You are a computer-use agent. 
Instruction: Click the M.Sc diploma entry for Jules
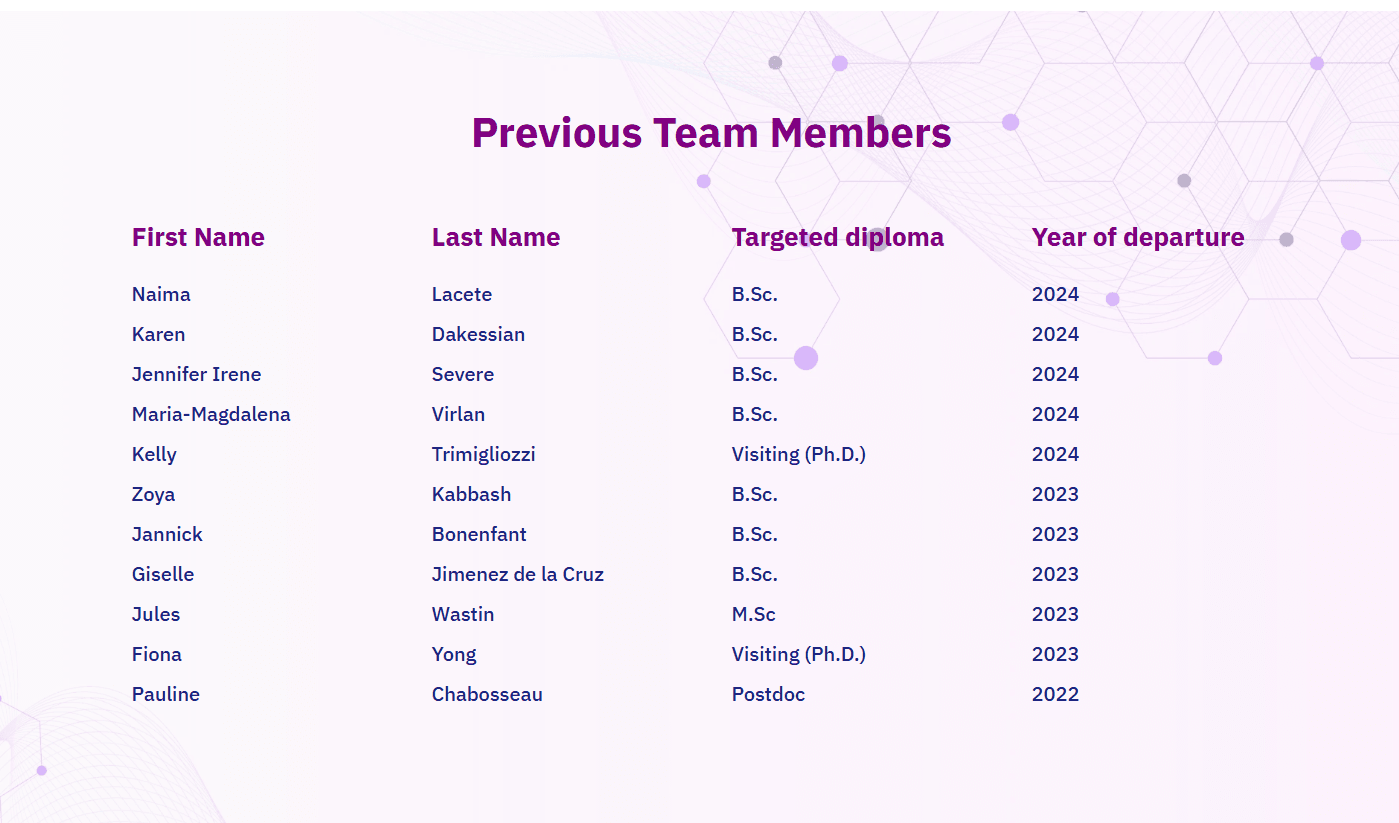click(754, 614)
